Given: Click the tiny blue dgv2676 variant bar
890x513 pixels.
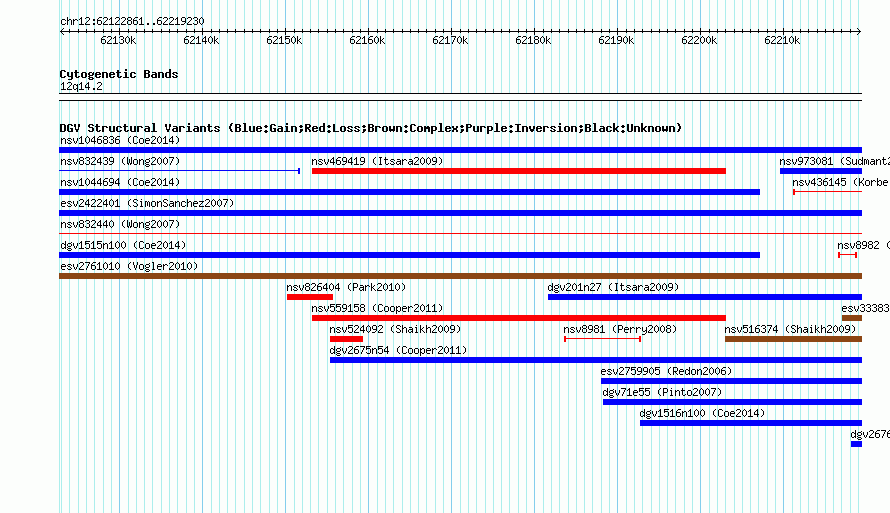Looking at the screenshot, I should click(x=857, y=444).
